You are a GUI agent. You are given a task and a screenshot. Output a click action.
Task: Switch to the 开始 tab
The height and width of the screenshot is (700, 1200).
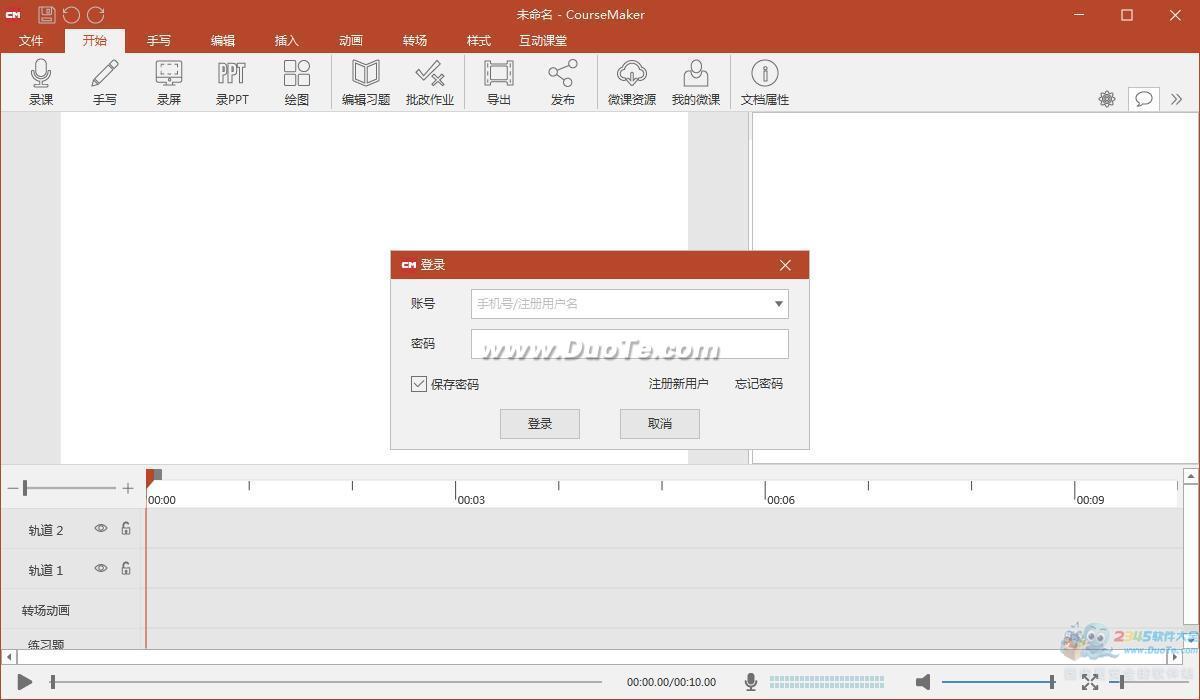click(x=95, y=41)
